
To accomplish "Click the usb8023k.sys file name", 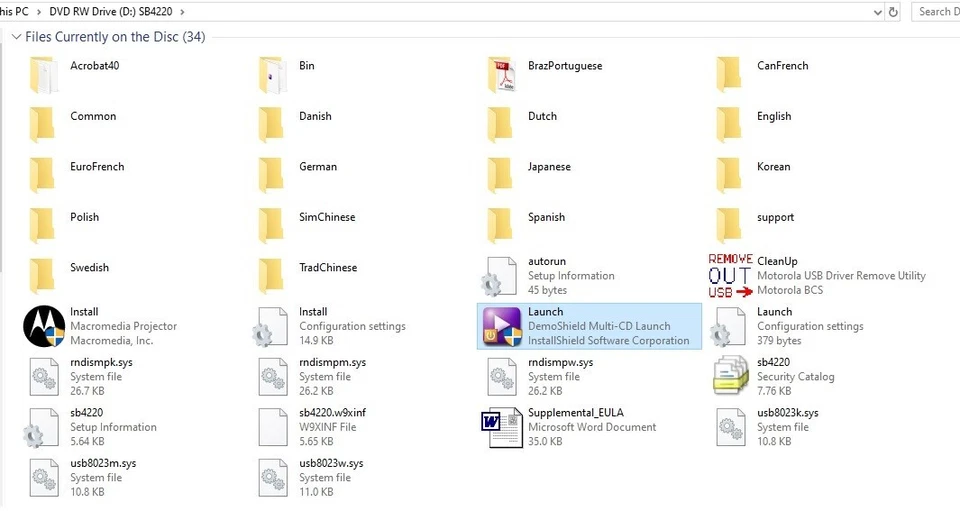I will point(787,412).
